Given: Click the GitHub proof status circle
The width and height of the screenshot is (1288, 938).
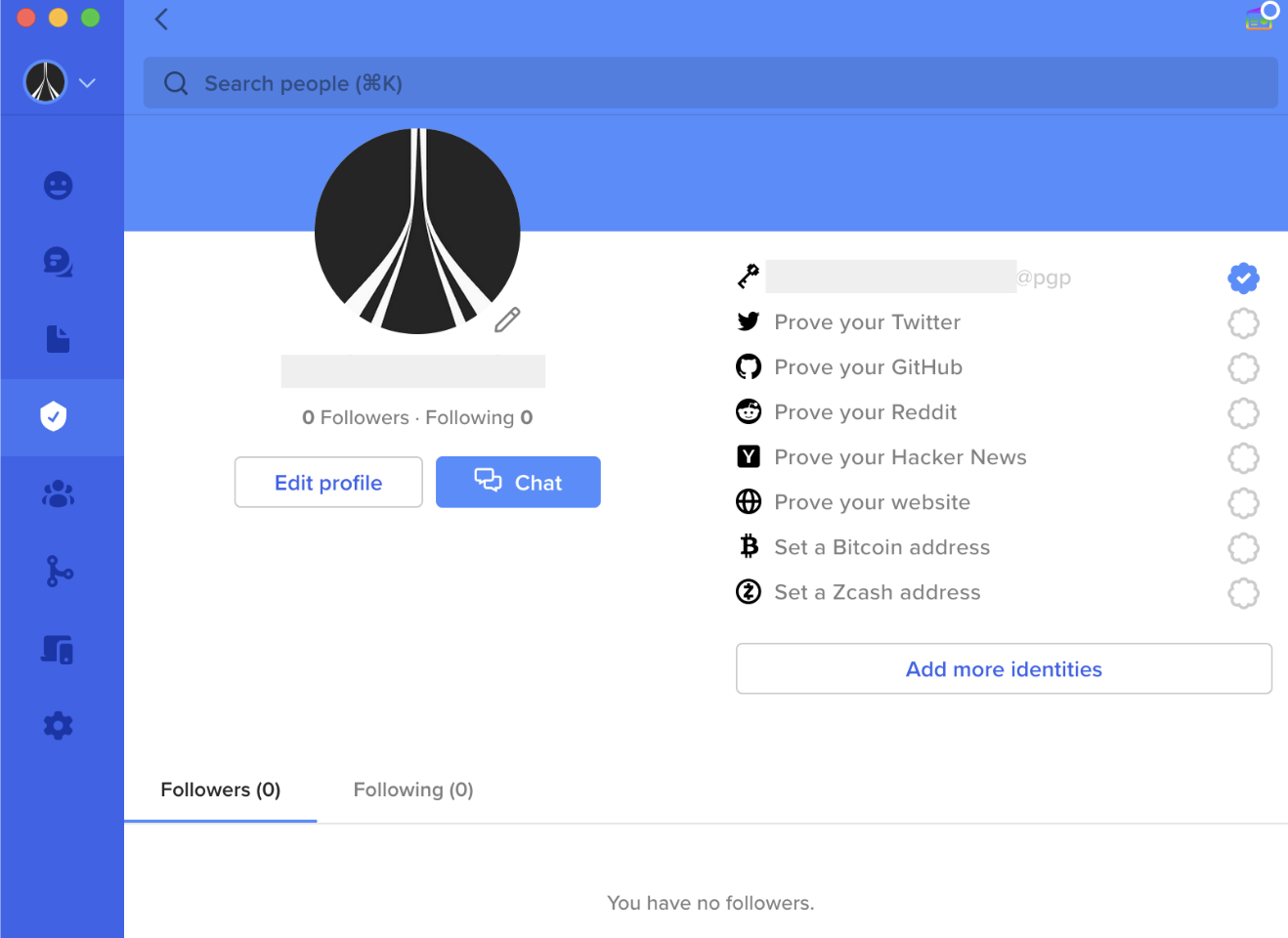Looking at the screenshot, I should coord(1243,368).
